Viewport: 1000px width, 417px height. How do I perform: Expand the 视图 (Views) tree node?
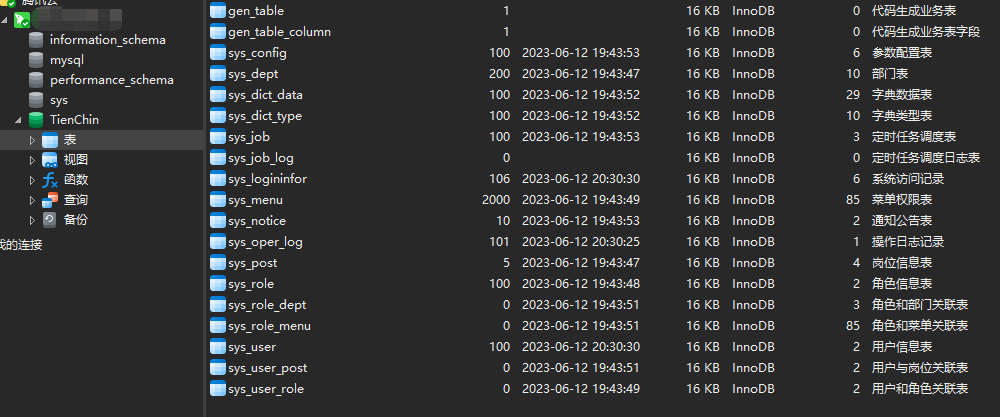pyautogui.click(x=32, y=160)
